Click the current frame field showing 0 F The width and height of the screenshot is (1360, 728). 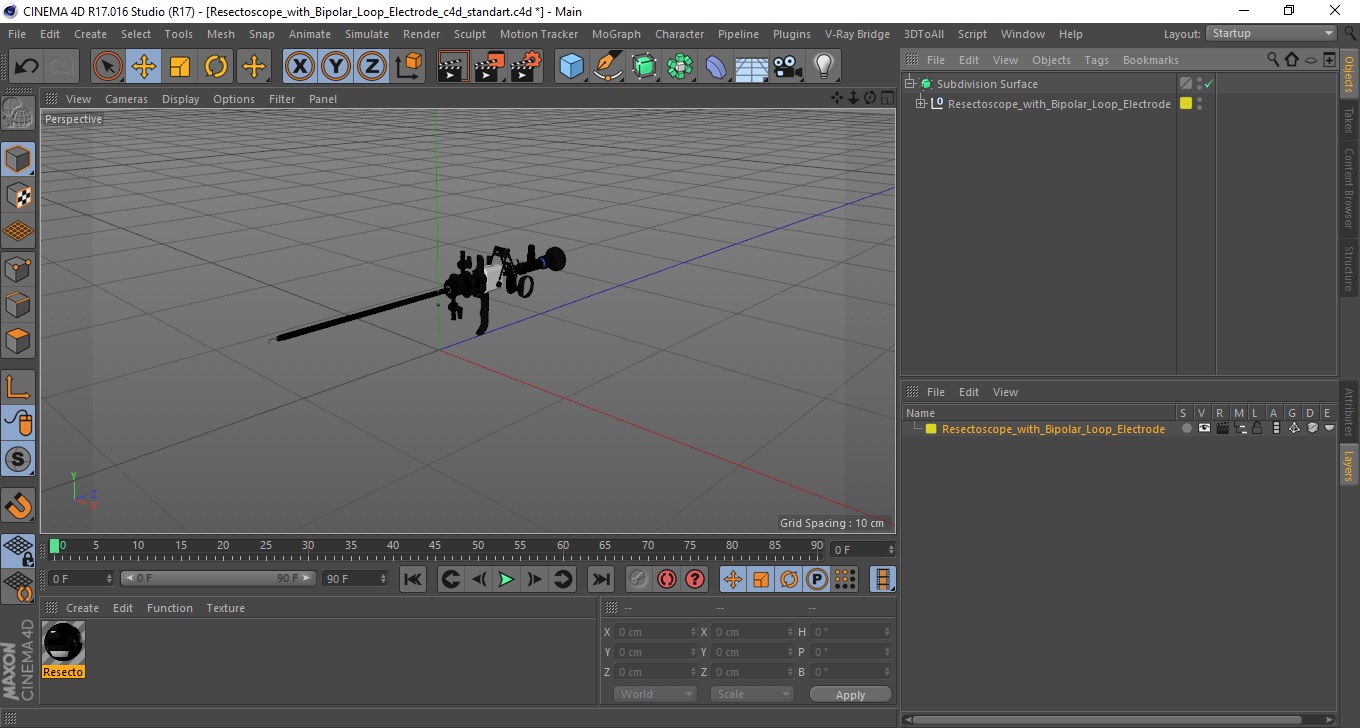coord(863,550)
